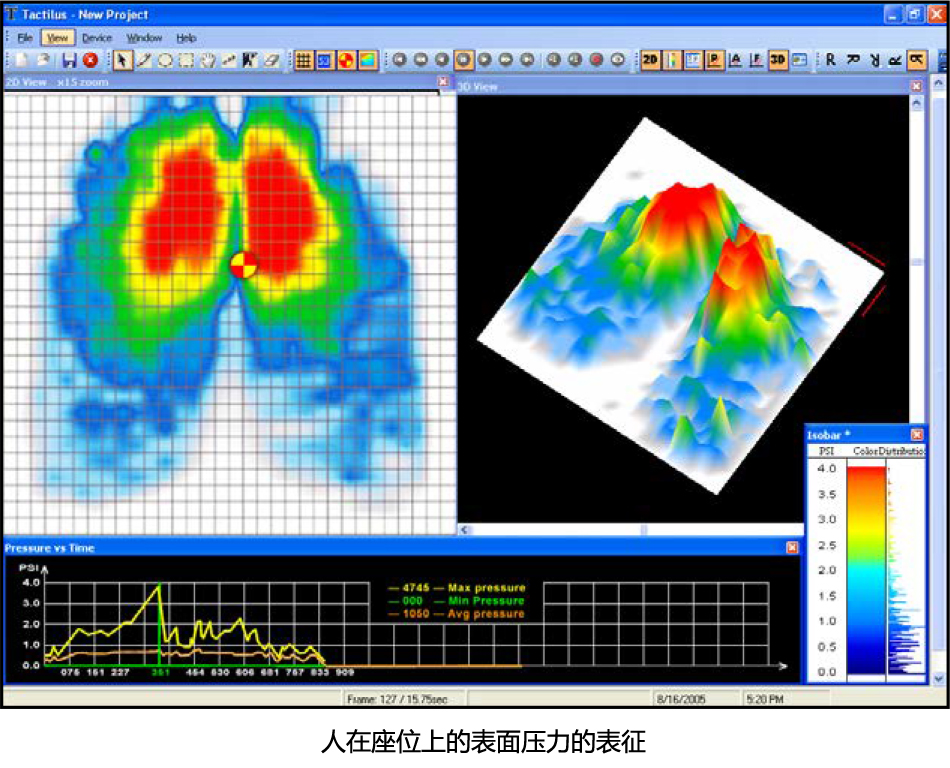Toggle the 2D view button
Image resolution: width=950 pixels, height=768 pixels.
pos(651,60)
